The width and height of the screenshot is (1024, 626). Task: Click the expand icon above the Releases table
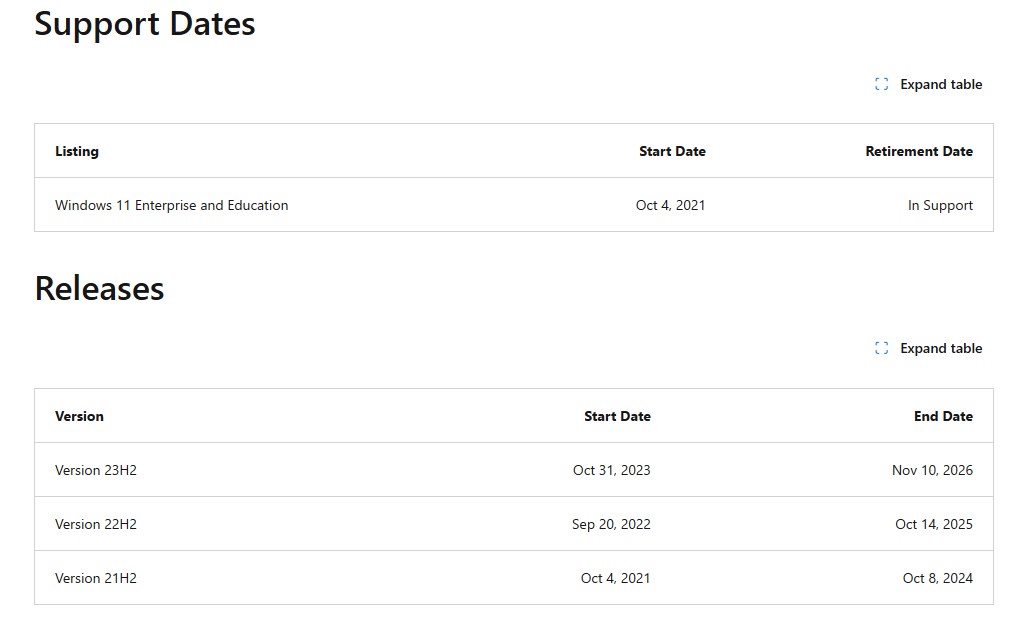tap(881, 349)
